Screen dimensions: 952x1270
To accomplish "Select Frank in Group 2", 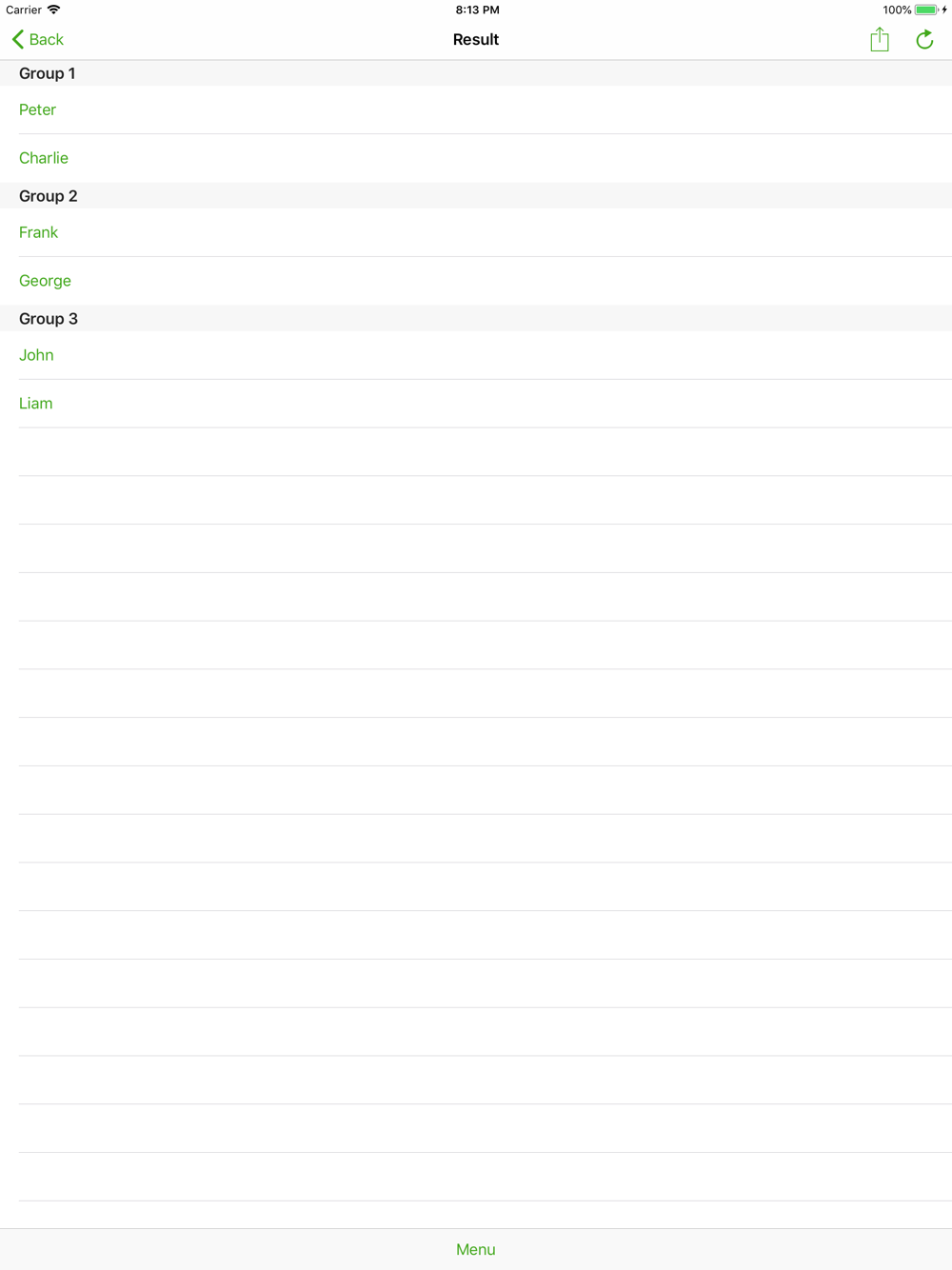I will coord(476,232).
